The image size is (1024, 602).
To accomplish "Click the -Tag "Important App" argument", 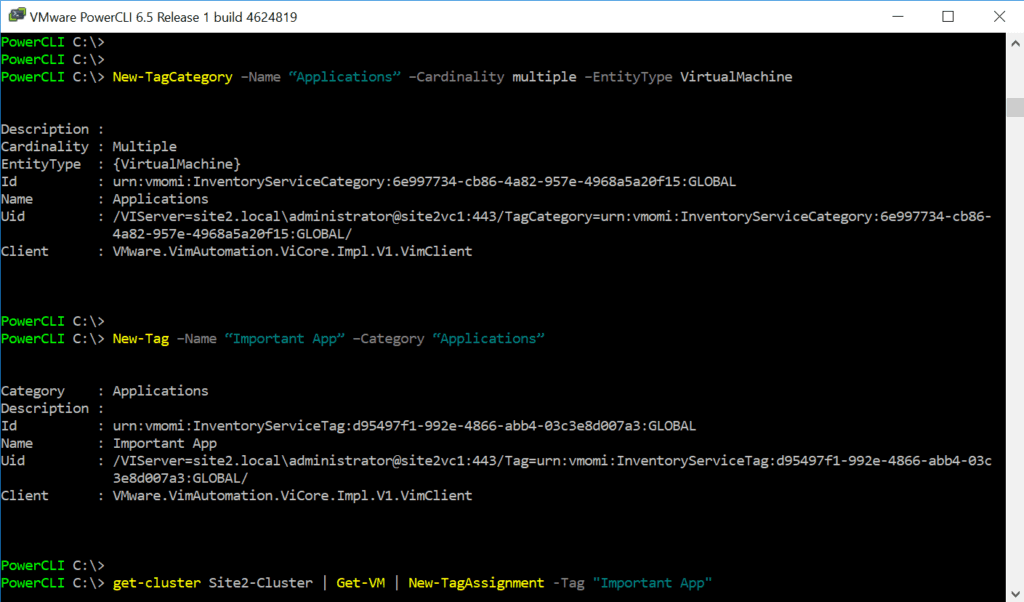I will (632, 583).
